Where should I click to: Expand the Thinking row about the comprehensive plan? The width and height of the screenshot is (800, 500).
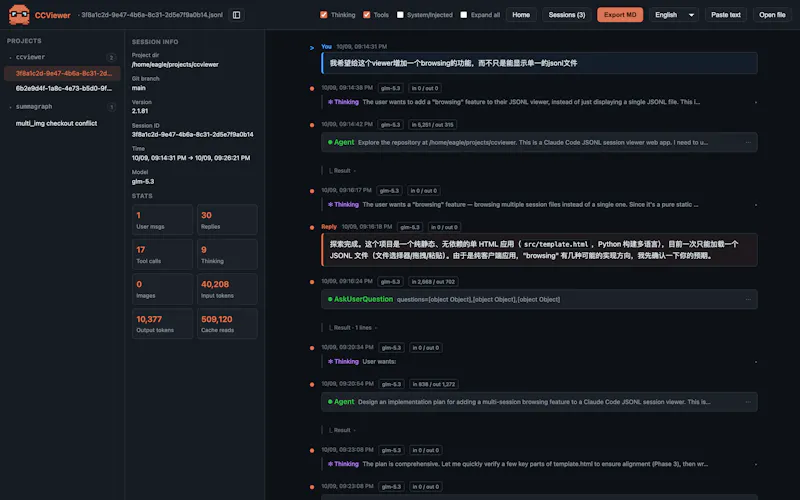539,464
